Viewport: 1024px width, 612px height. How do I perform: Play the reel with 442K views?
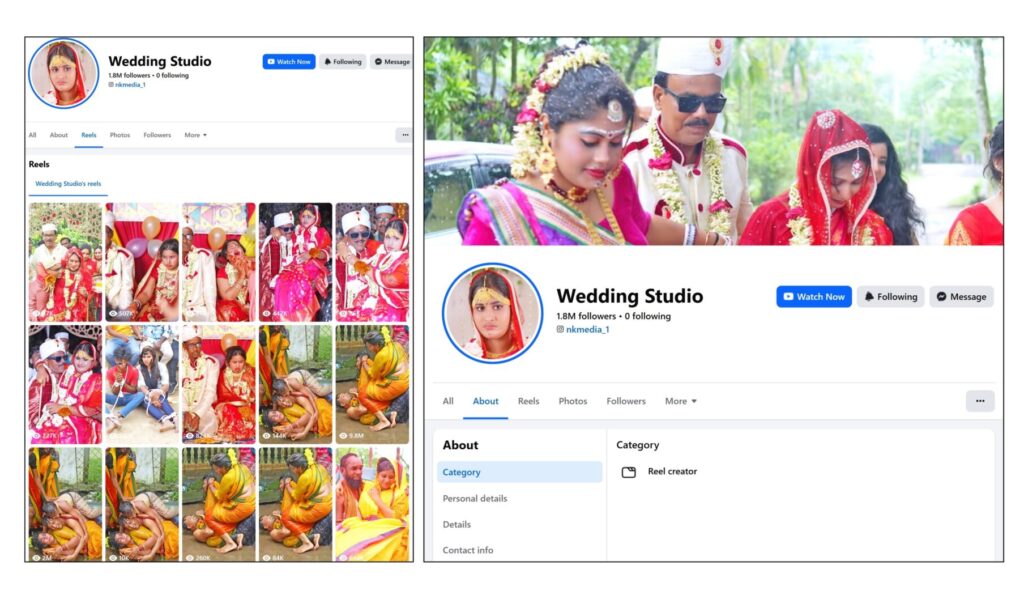tap(295, 262)
